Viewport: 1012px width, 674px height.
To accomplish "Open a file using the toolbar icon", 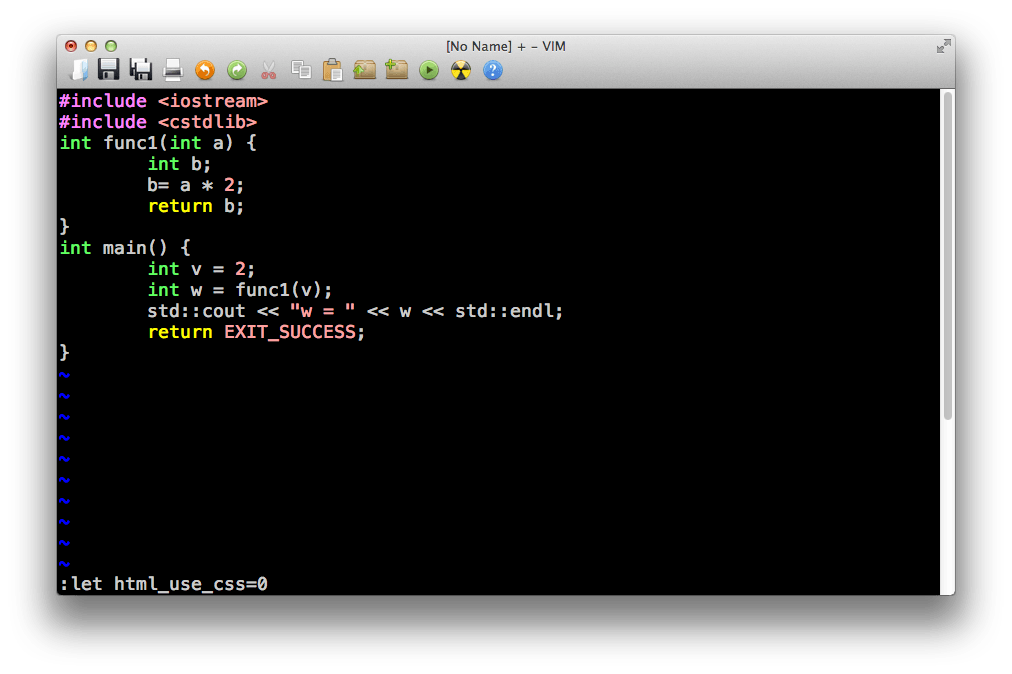I will (80, 70).
